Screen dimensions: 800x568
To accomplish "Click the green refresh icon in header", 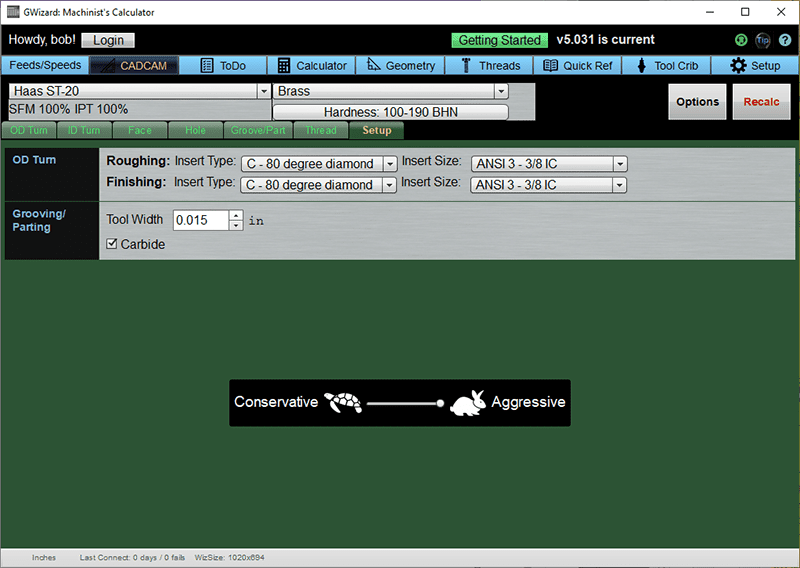I will click(741, 40).
